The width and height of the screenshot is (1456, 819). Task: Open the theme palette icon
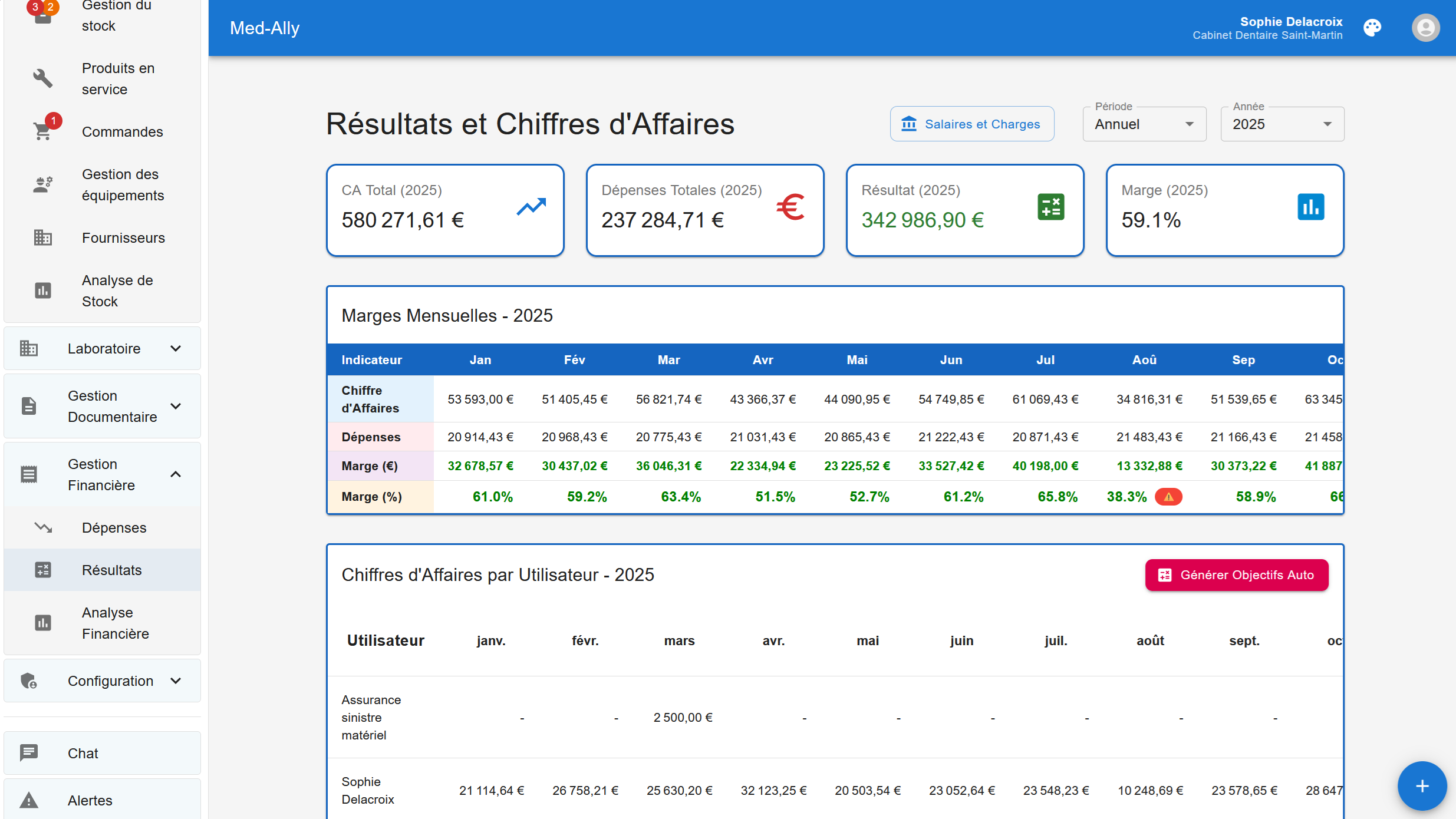point(1372,28)
